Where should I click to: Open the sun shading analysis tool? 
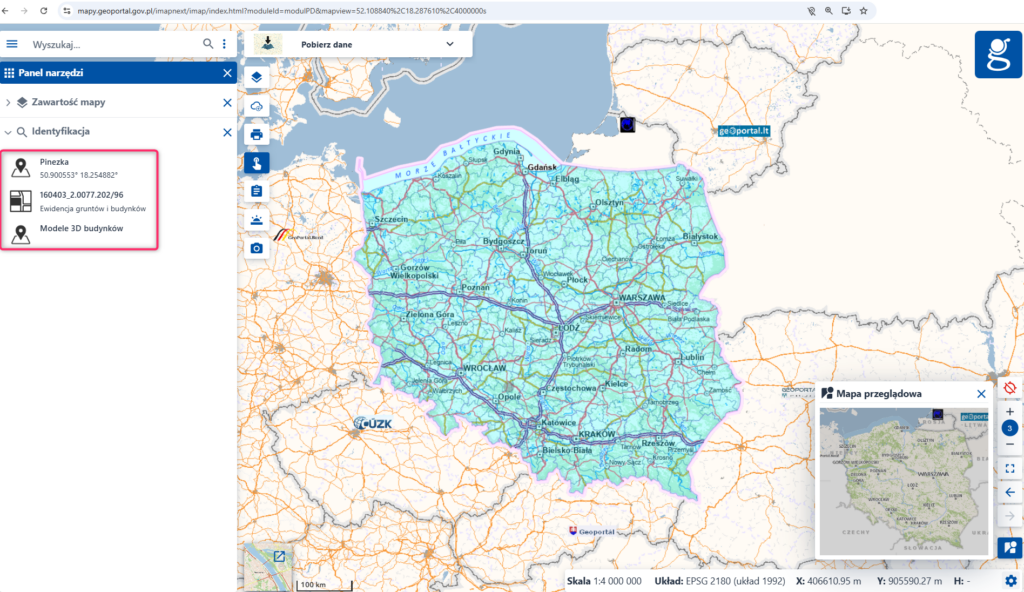(x=257, y=220)
